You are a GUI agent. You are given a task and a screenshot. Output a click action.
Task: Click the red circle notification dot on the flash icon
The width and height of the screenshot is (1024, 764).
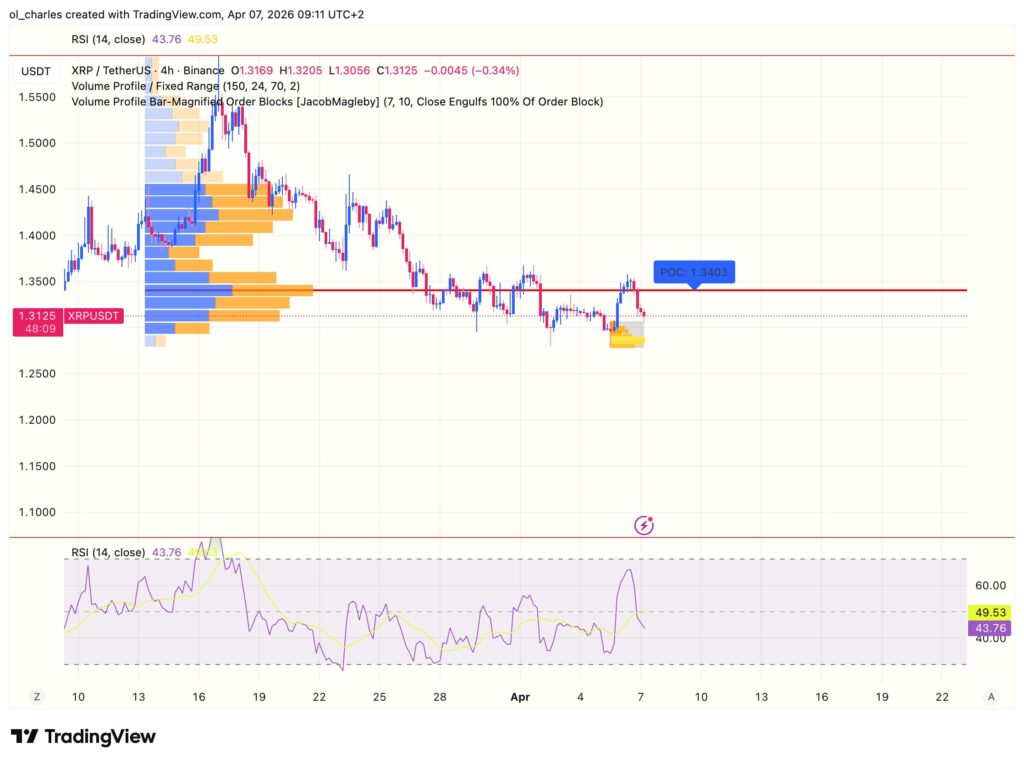652,517
